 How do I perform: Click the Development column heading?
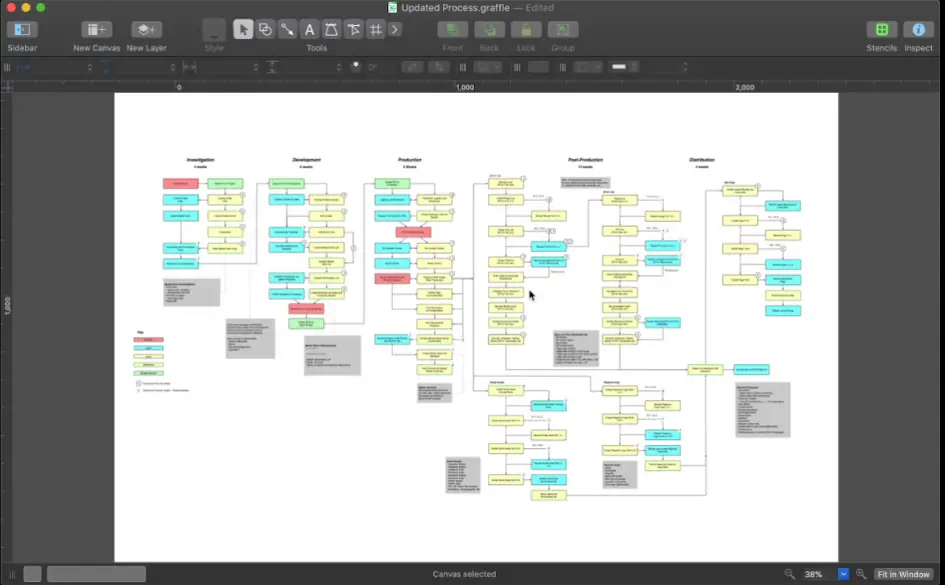tap(306, 160)
